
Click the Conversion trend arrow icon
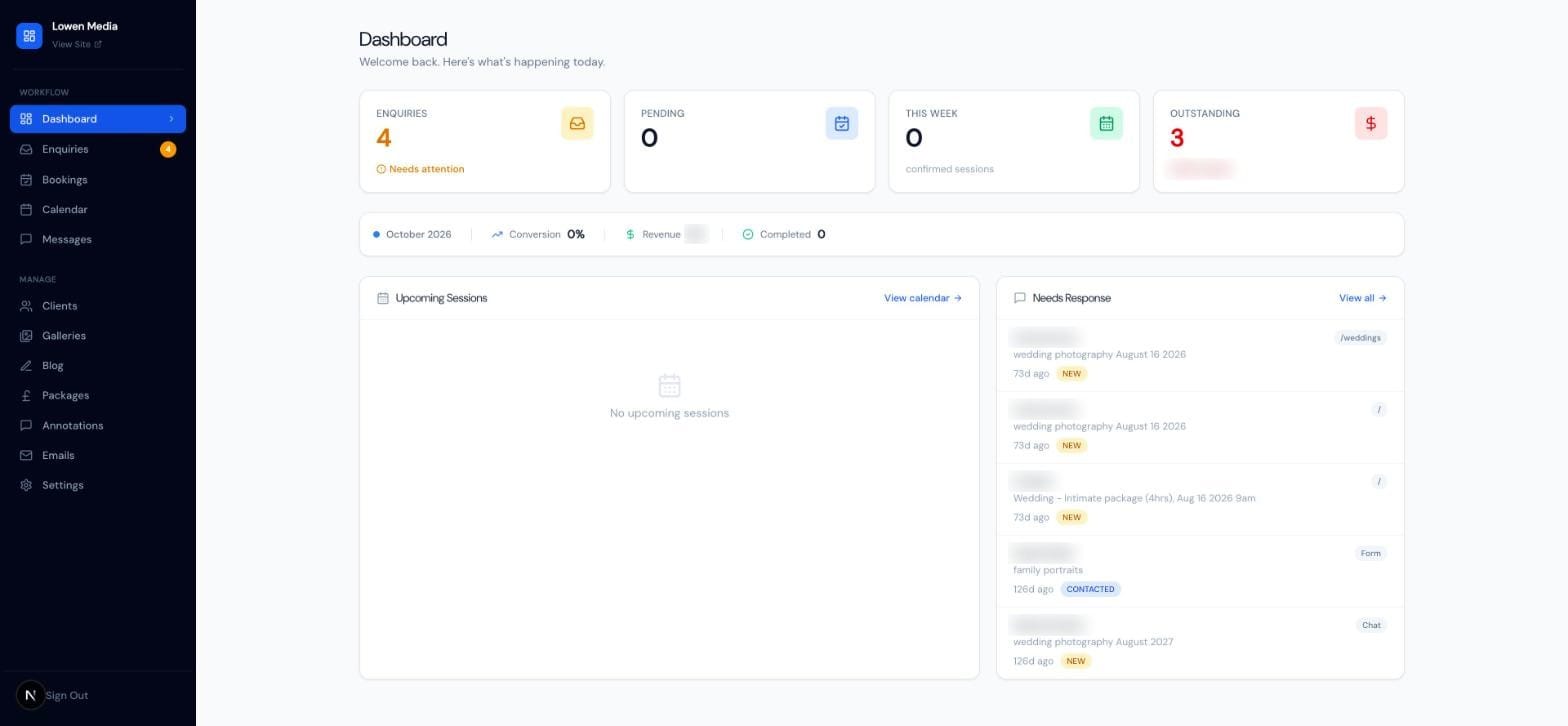point(497,235)
